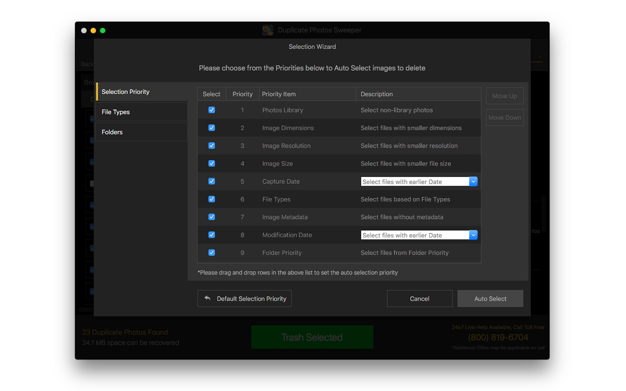626x391 pixels.
Task: Click the Duplicate Photos Sweeper app icon
Action: pyautogui.click(x=267, y=30)
